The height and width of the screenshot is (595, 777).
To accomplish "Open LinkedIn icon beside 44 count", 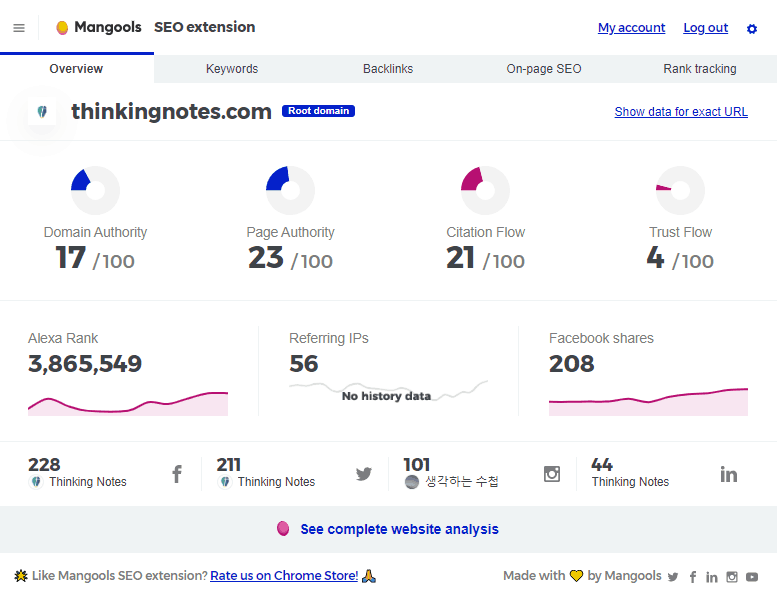I will [x=728, y=475].
